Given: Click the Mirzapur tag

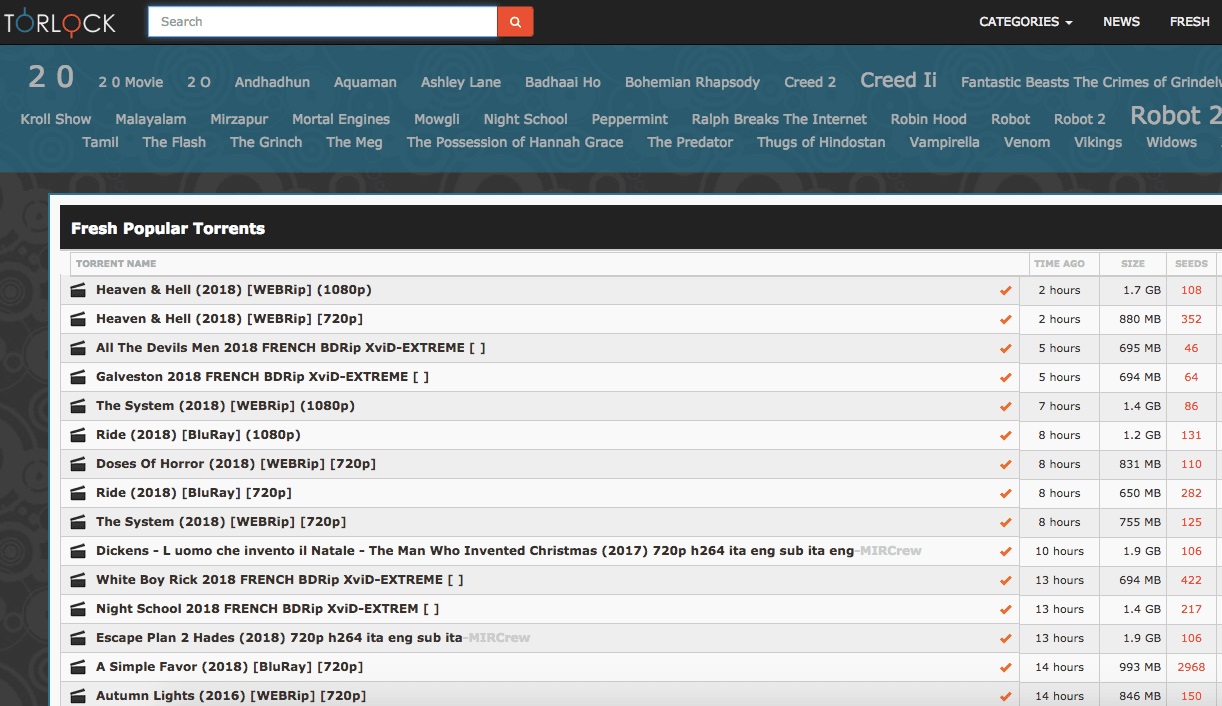Looking at the screenshot, I should 239,119.
